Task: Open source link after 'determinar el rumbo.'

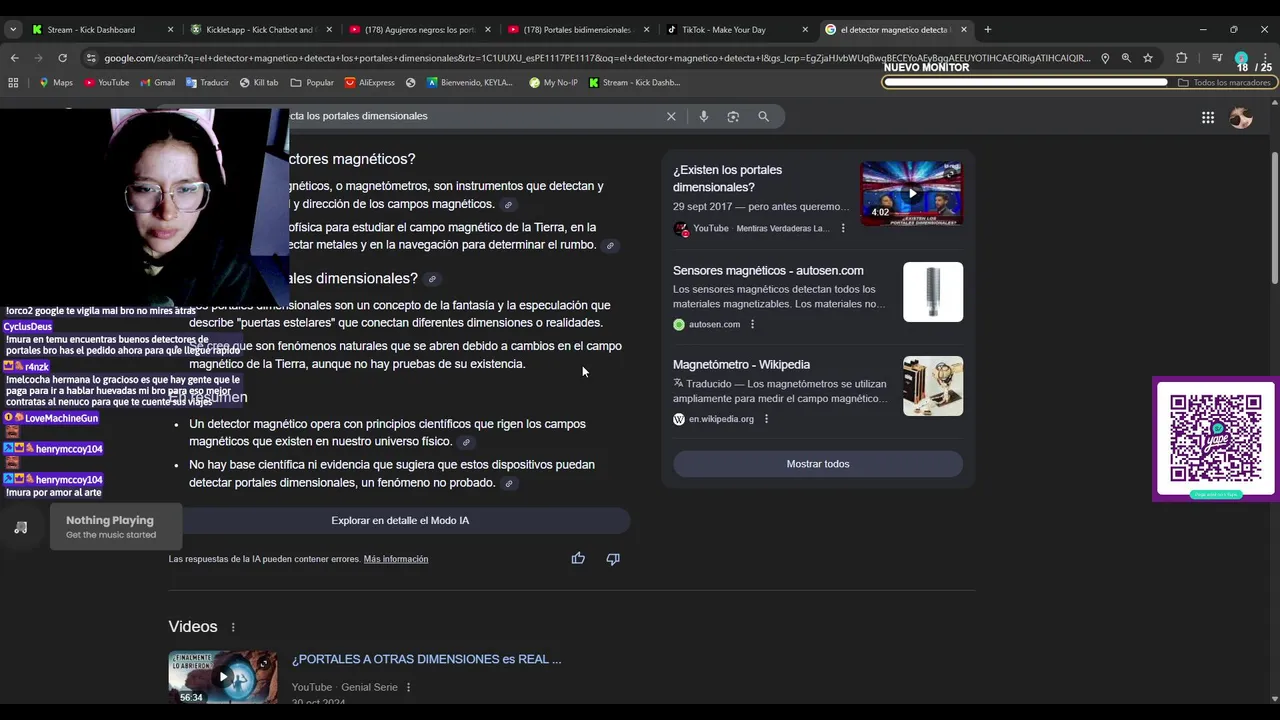Action: click(x=610, y=246)
